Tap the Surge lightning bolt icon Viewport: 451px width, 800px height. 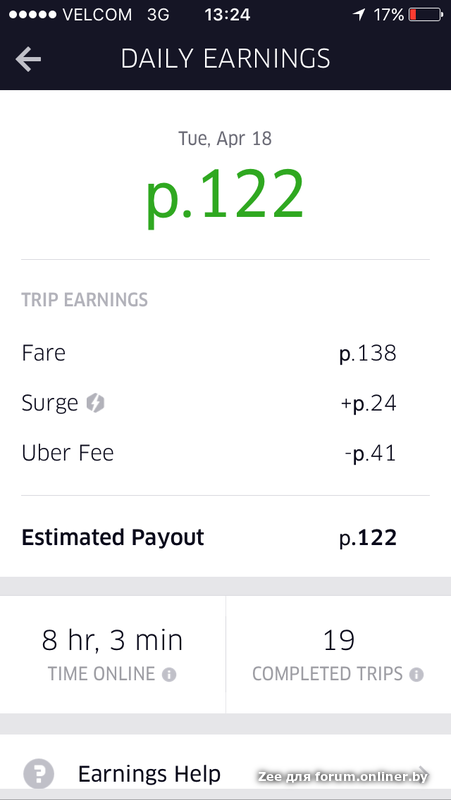click(x=95, y=403)
